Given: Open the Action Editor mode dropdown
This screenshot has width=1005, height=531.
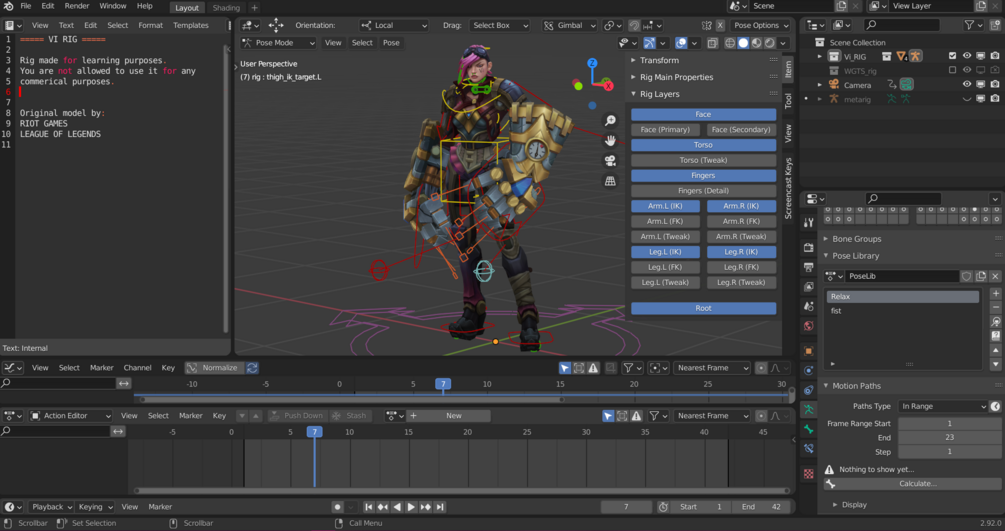Looking at the screenshot, I should [71, 416].
